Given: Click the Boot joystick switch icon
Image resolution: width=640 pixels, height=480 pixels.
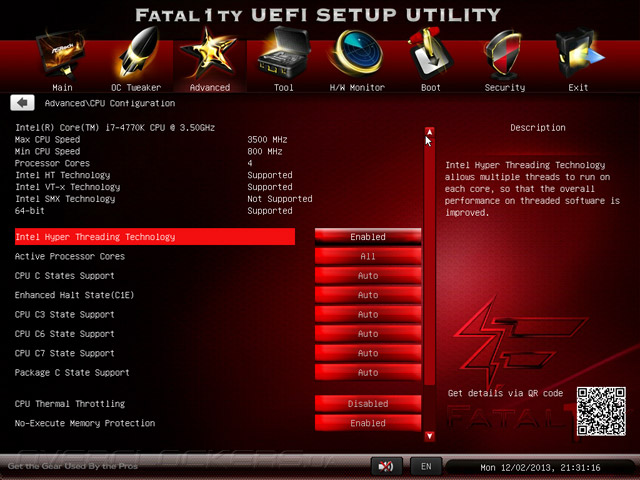Looking at the screenshot, I should tap(429, 54).
